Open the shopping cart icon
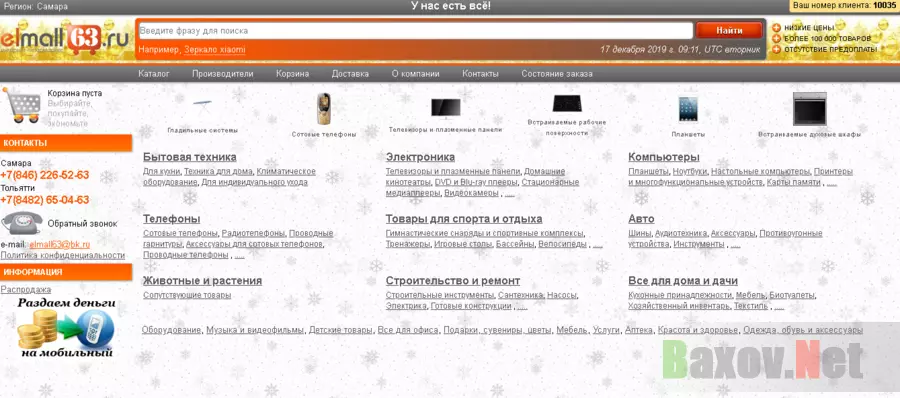Screen dimensions: 900x398 point(23,106)
